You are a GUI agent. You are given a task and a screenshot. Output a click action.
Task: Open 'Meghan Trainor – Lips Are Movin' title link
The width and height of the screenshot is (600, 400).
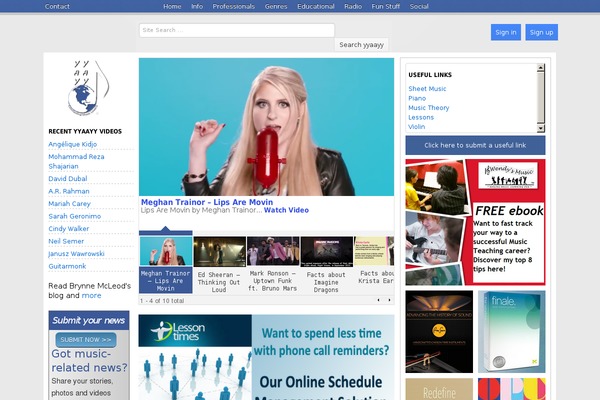(207, 202)
